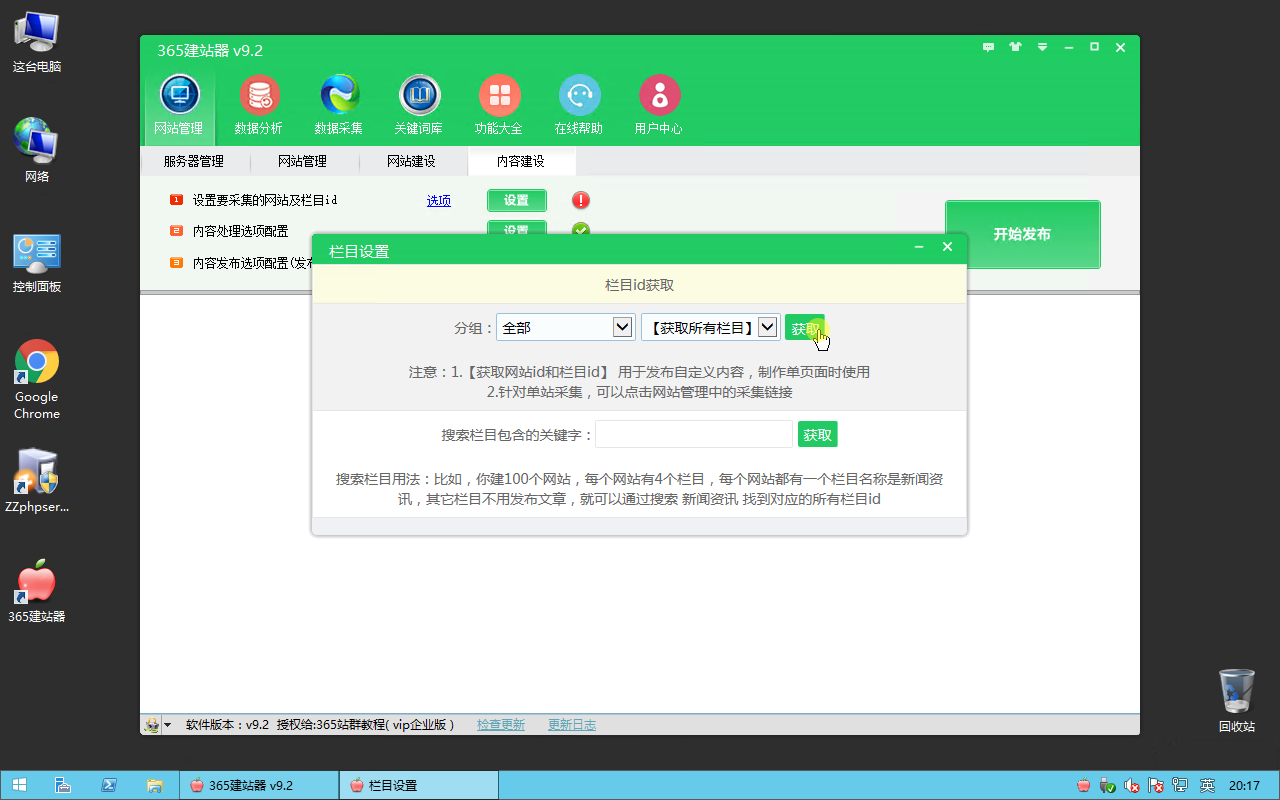Open 选项 link
This screenshot has width=1280, height=800.
pos(439,200)
